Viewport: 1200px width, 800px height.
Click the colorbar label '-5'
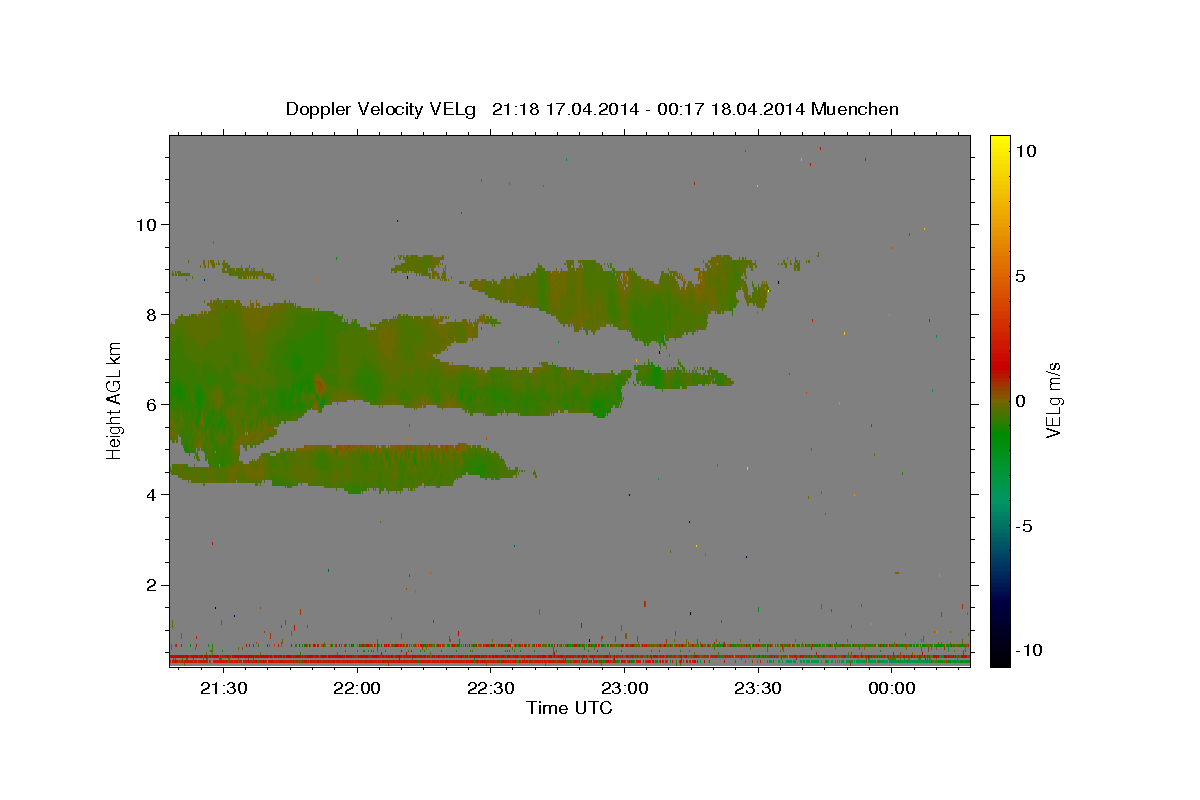[x=1025, y=526]
